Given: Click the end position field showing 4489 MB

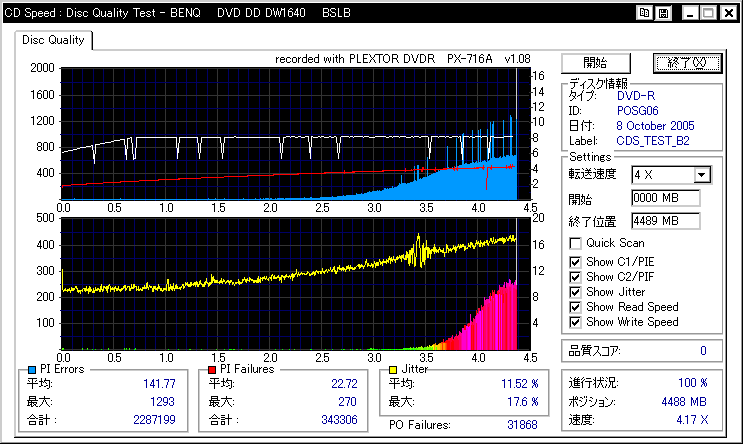Looking at the screenshot, I should coord(665,220).
